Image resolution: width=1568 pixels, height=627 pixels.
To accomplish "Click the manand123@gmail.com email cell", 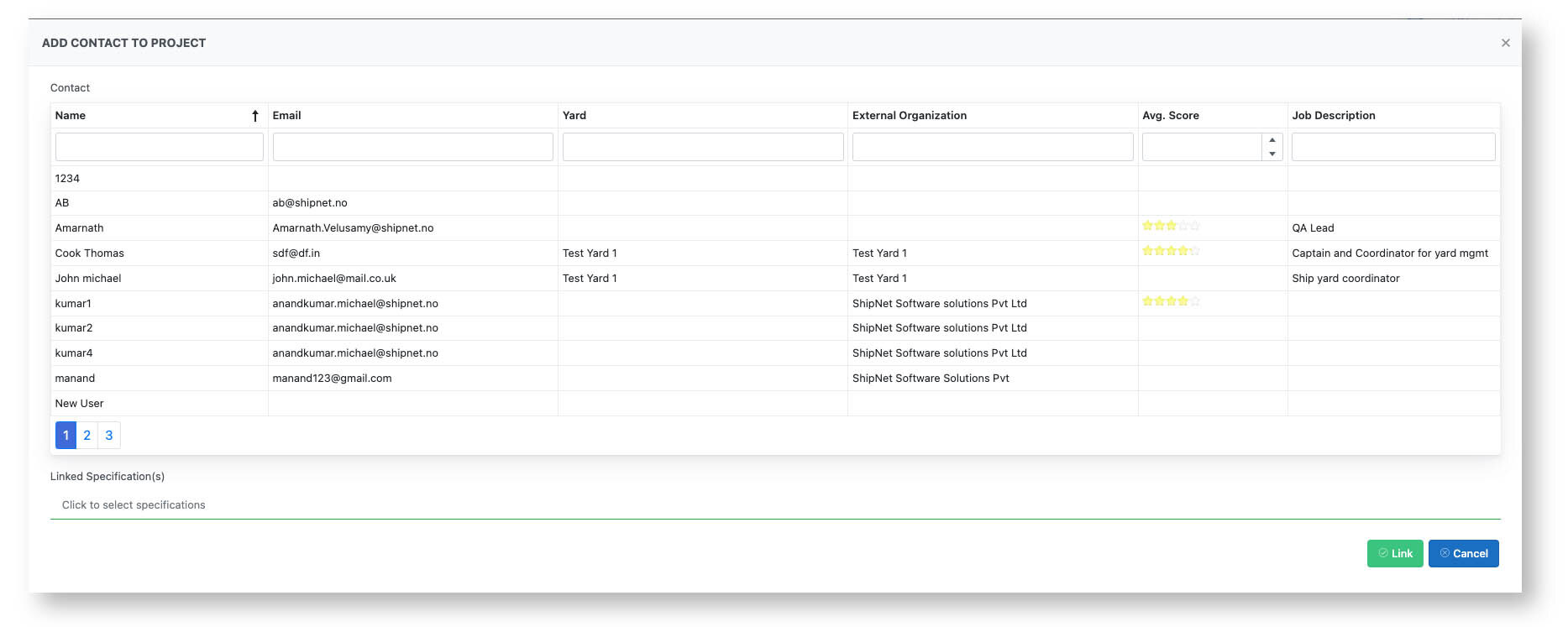I will point(332,379).
